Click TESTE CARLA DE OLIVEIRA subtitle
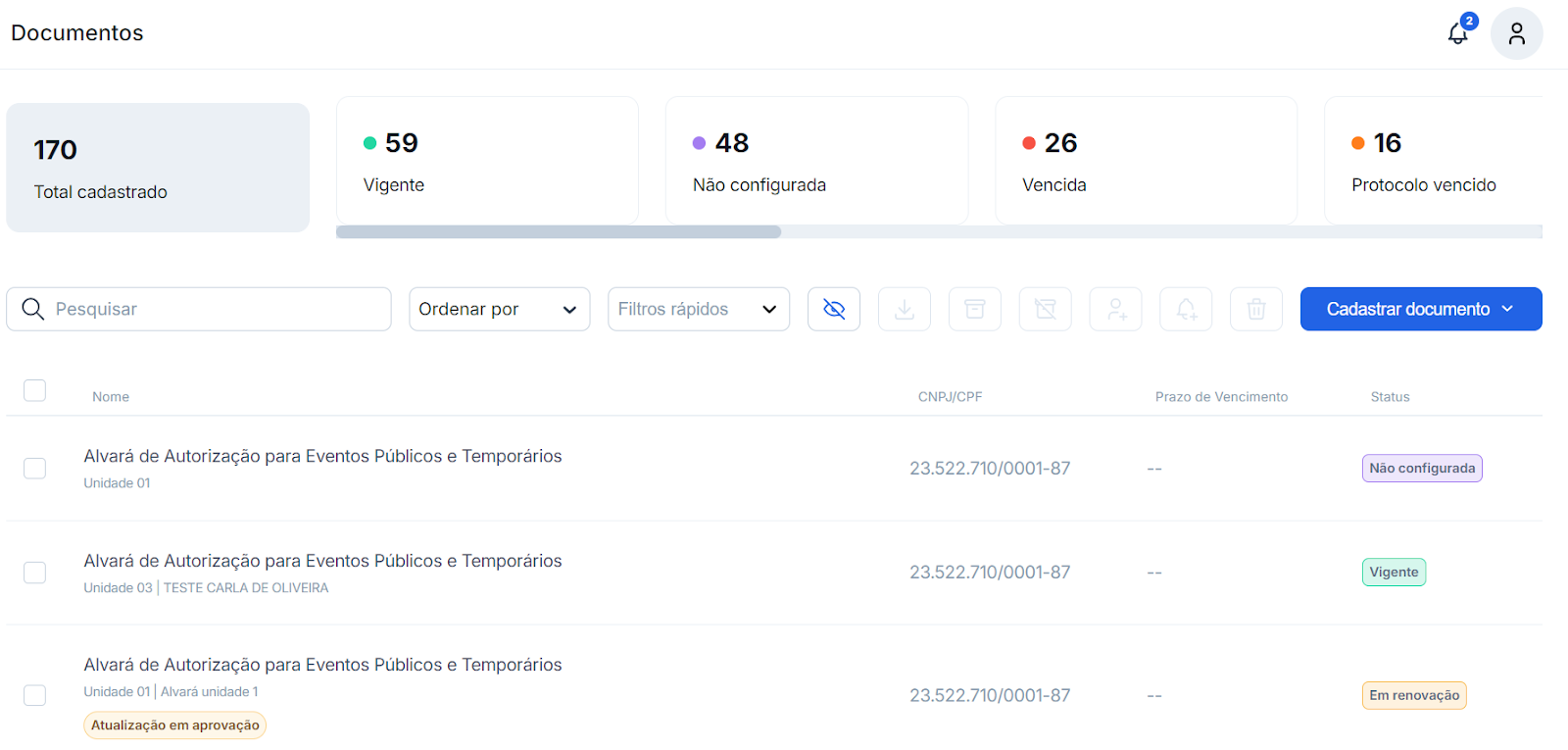1568x750 pixels. [246, 588]
